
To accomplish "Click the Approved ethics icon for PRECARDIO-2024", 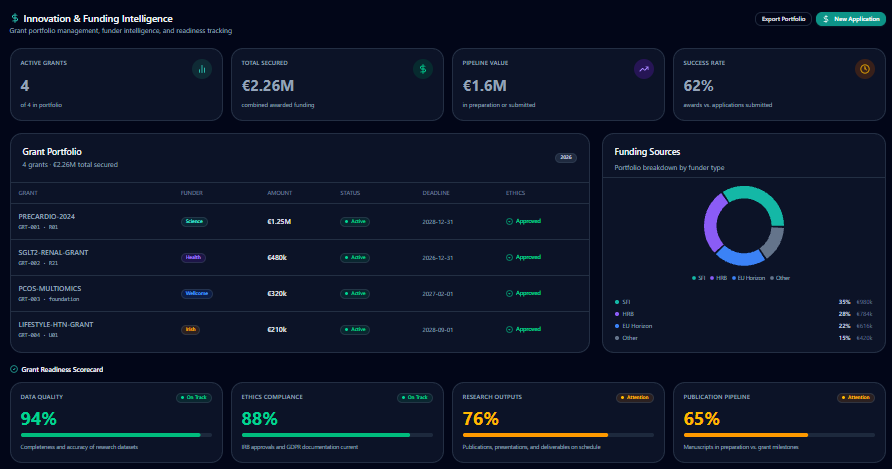I will [509, 221].
